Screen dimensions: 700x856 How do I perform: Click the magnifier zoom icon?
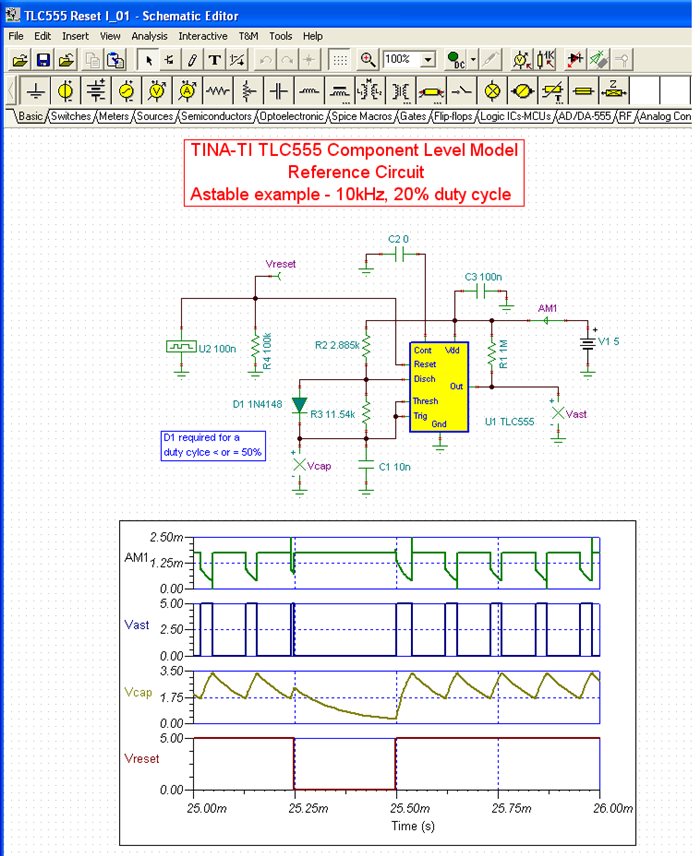coord(368,60)
